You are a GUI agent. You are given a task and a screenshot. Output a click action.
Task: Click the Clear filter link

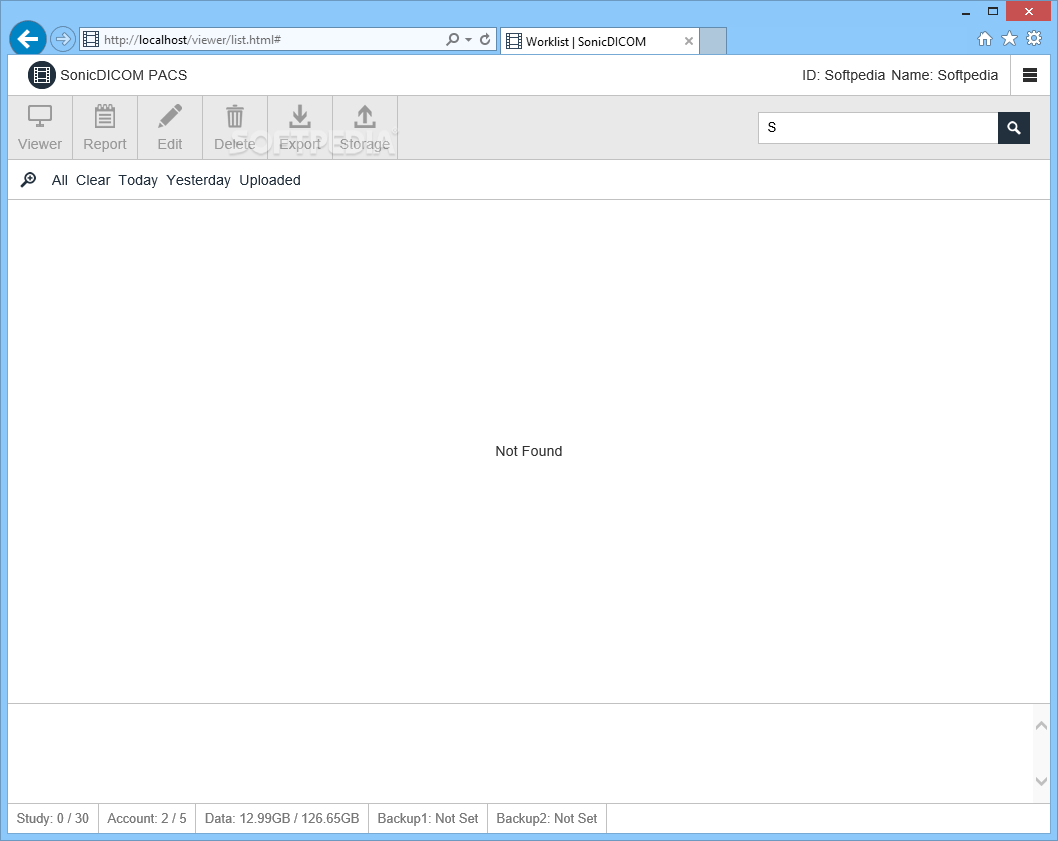(93, 180)
